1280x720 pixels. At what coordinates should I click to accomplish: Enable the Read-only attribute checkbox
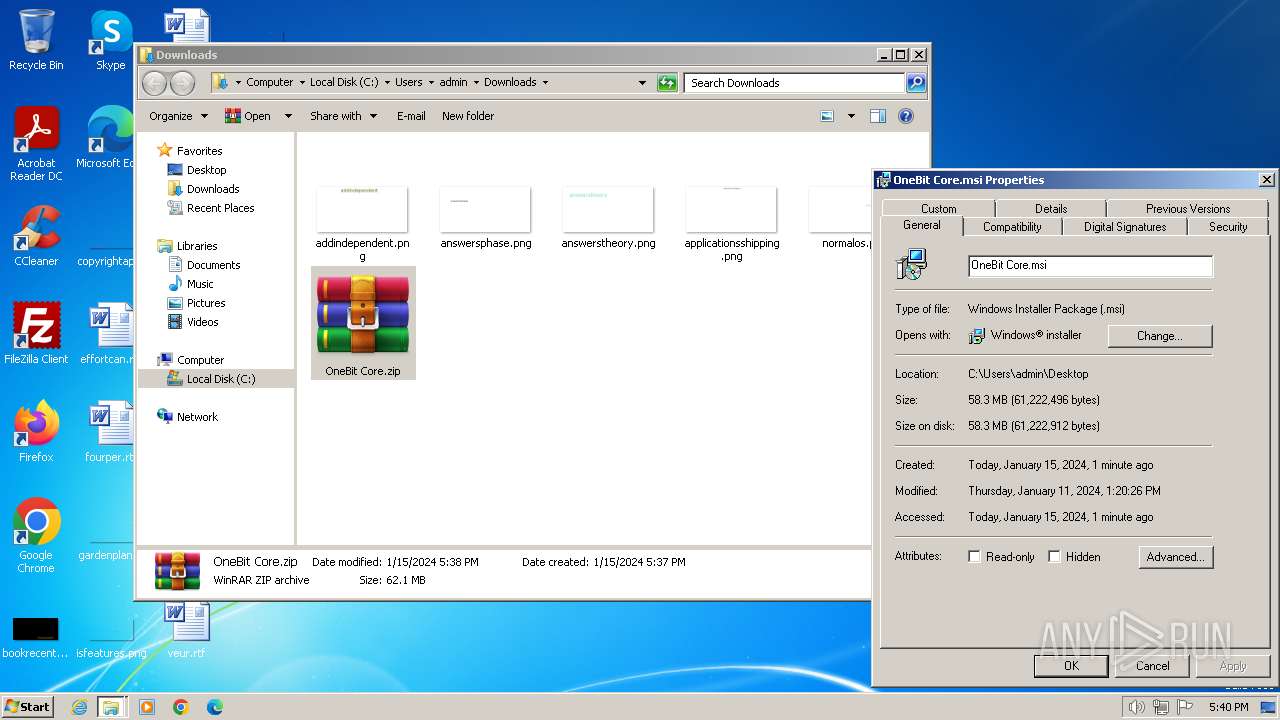tap(974, 557)
